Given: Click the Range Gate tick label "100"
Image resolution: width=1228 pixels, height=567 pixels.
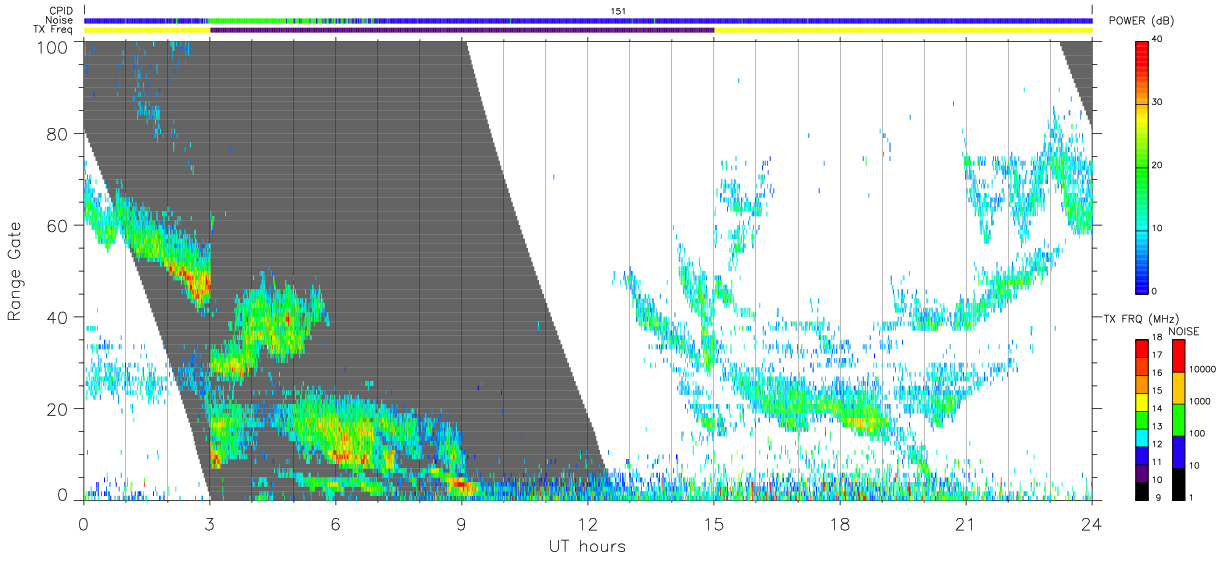Looking at the screenshot, I should [x=54, y=48].
